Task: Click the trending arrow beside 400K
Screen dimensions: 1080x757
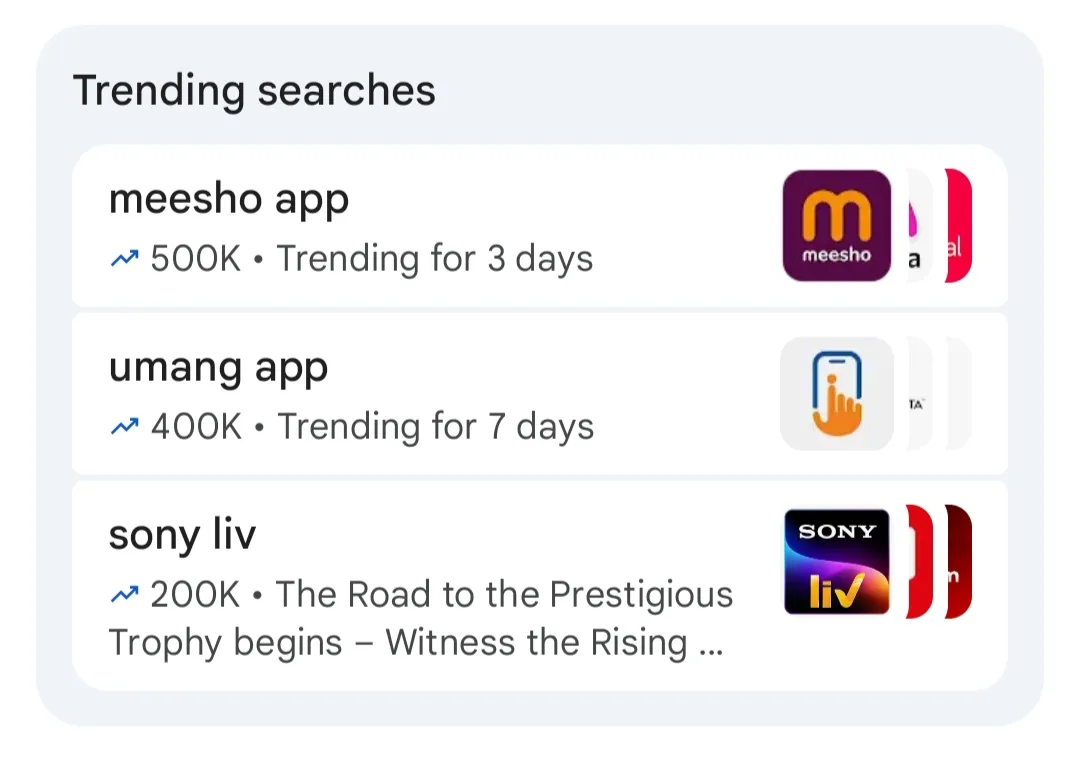Action: click(123, 425)
